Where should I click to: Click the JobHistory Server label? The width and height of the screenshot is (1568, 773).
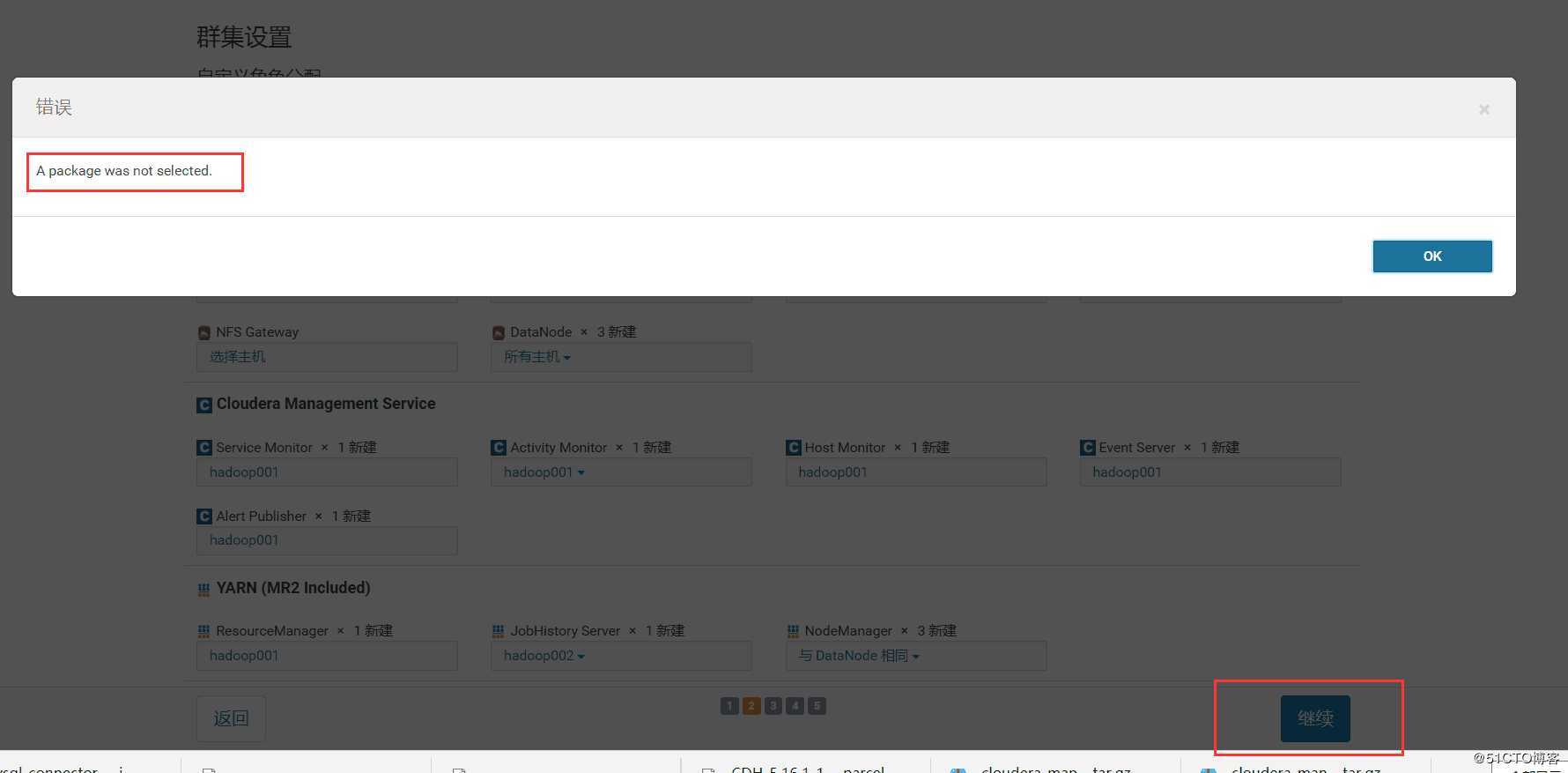[x=566, y=631]
